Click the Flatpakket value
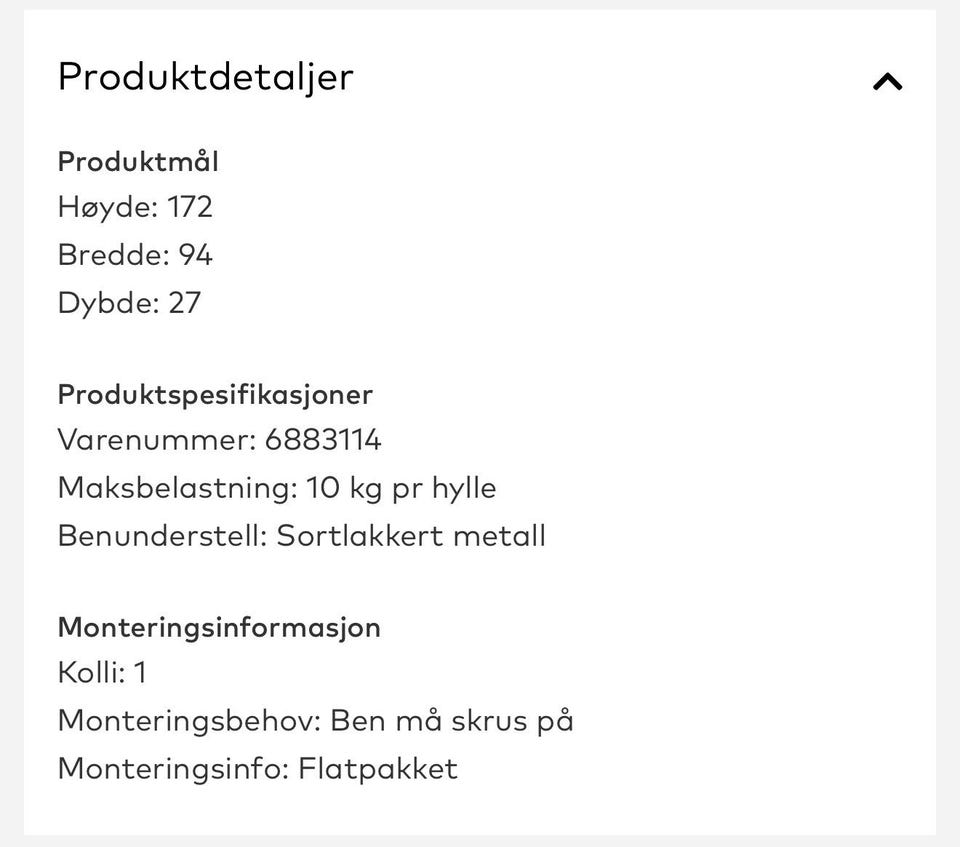960x847 pixels. (x=377, y=769)
